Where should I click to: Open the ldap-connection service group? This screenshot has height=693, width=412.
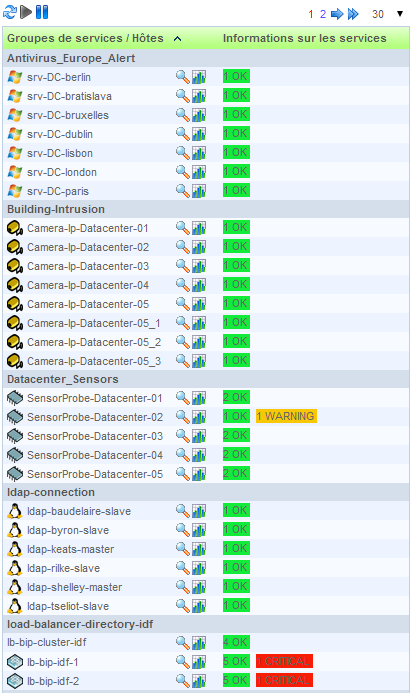point(51,492)
